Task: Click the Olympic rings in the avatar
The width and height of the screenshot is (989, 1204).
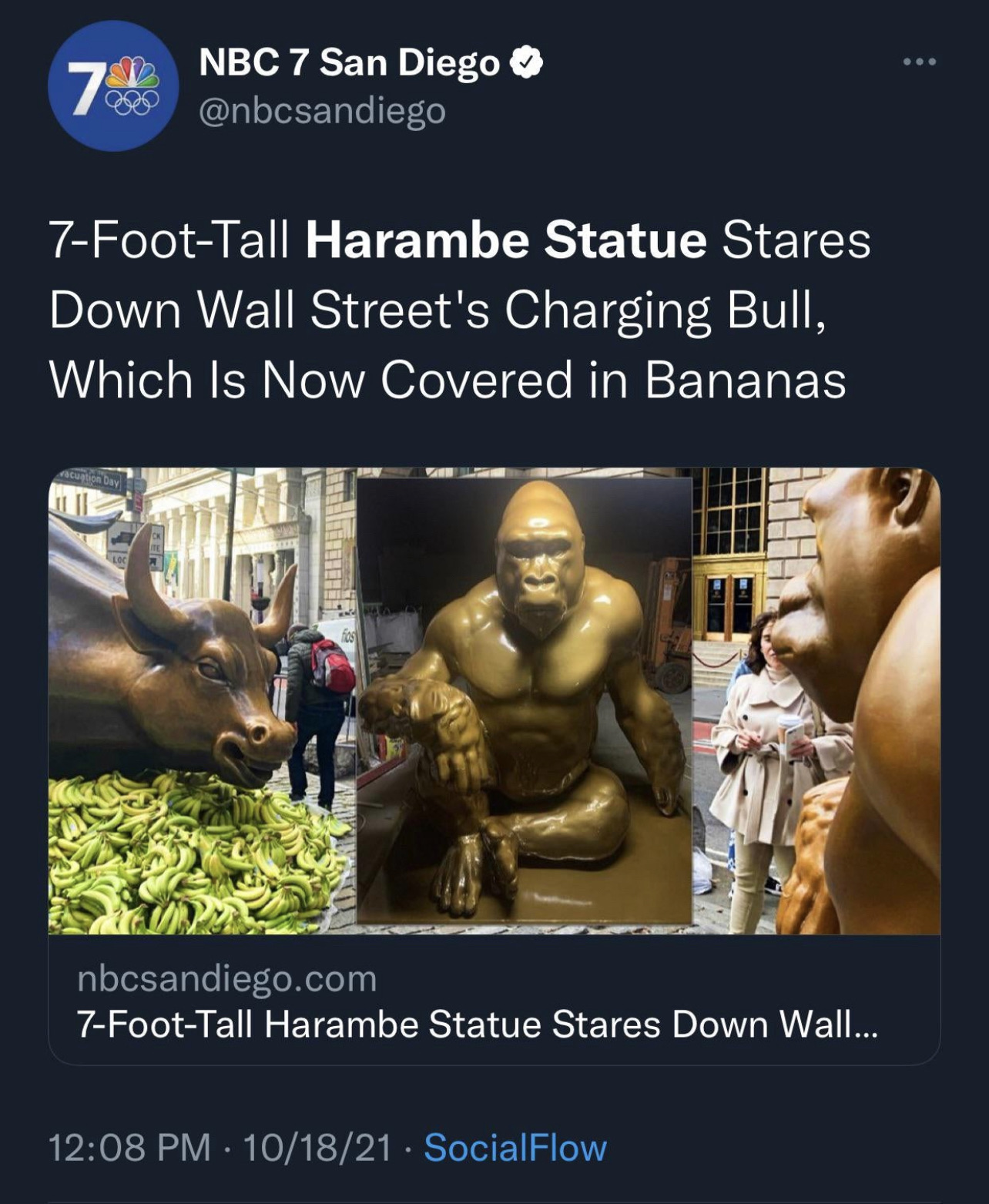Action: point(136,103)
